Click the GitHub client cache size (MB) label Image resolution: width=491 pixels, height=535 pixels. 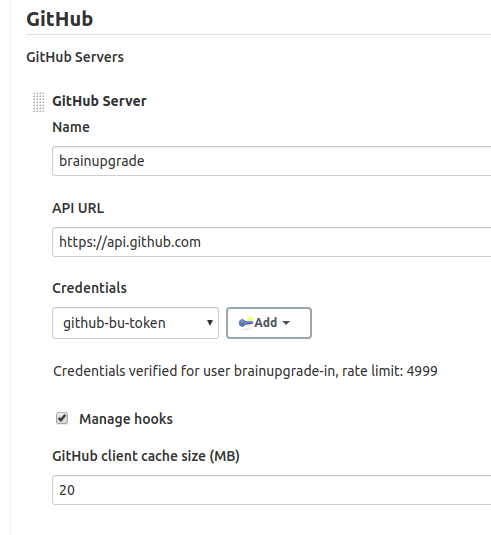point(146,456)
